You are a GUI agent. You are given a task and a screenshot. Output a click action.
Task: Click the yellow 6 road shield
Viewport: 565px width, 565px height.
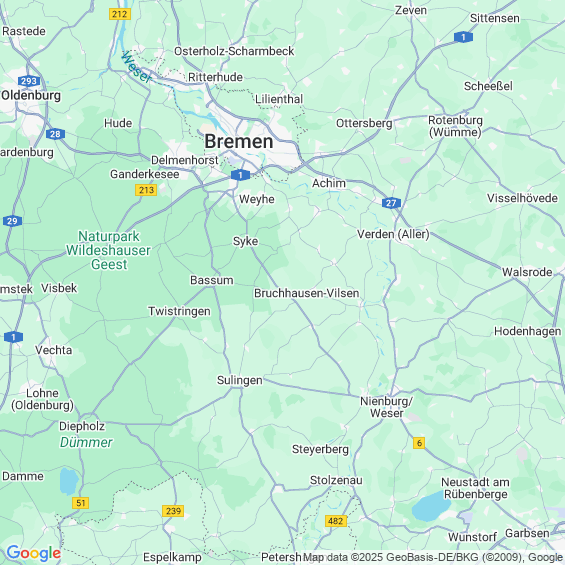pyautogui.click(x=419, y=443)
